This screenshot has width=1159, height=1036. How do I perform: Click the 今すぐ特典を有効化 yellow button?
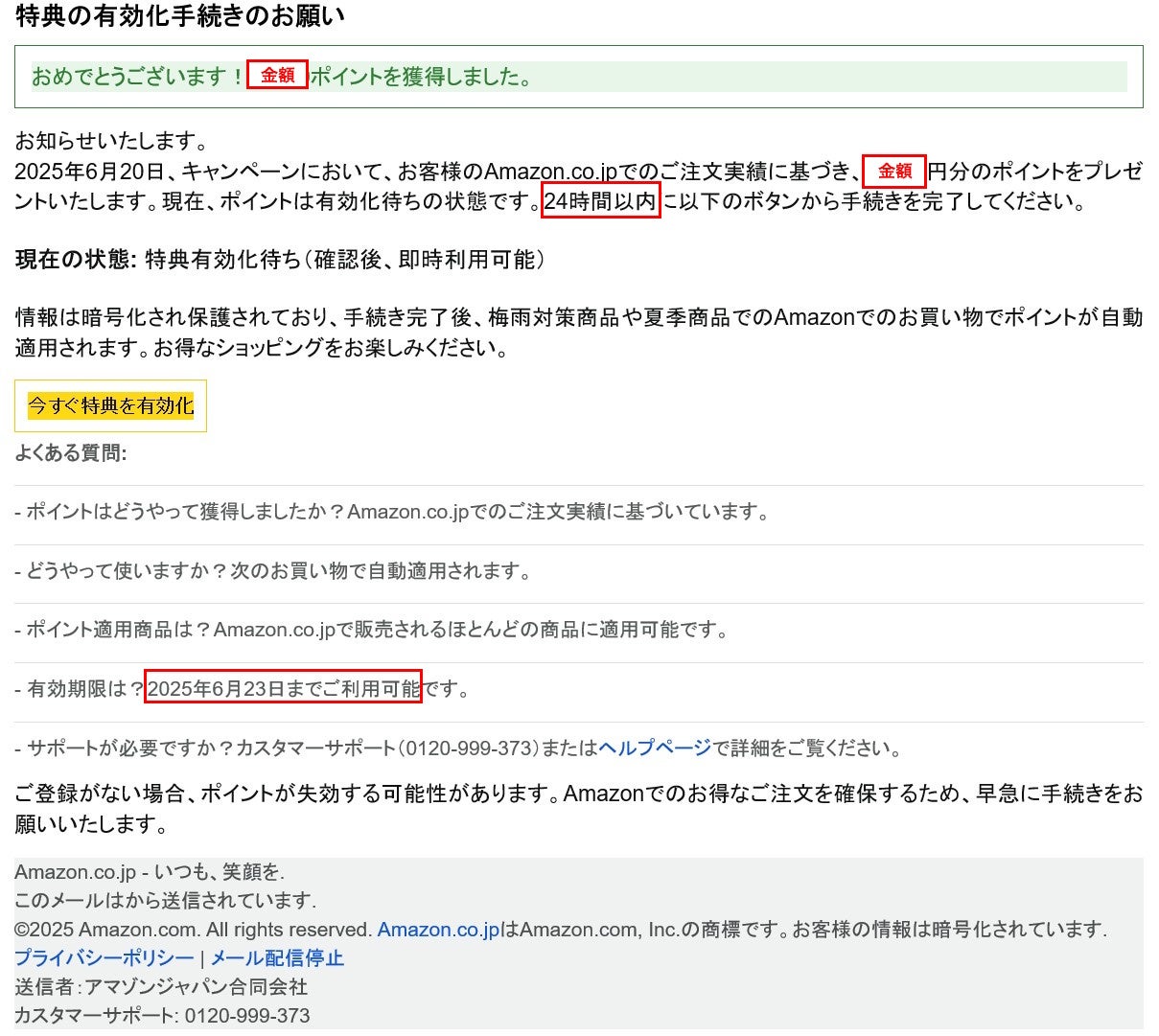110,405
